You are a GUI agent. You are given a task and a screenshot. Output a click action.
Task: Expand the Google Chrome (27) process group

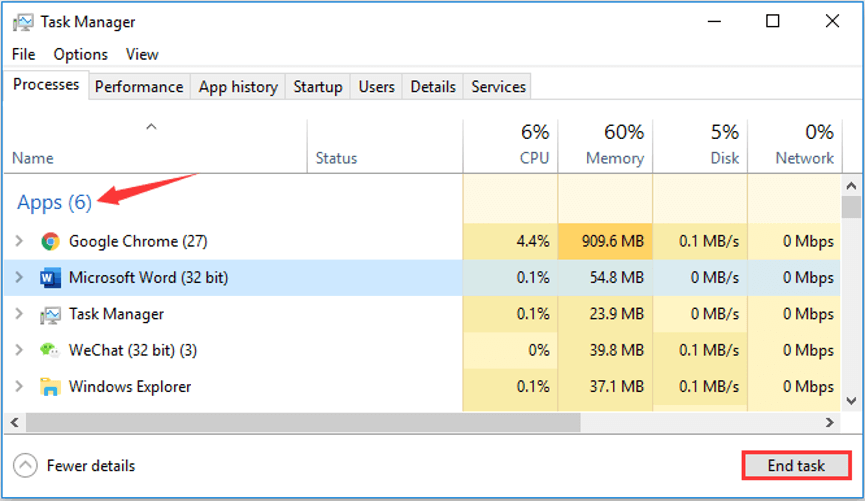(x=19, y=241)
